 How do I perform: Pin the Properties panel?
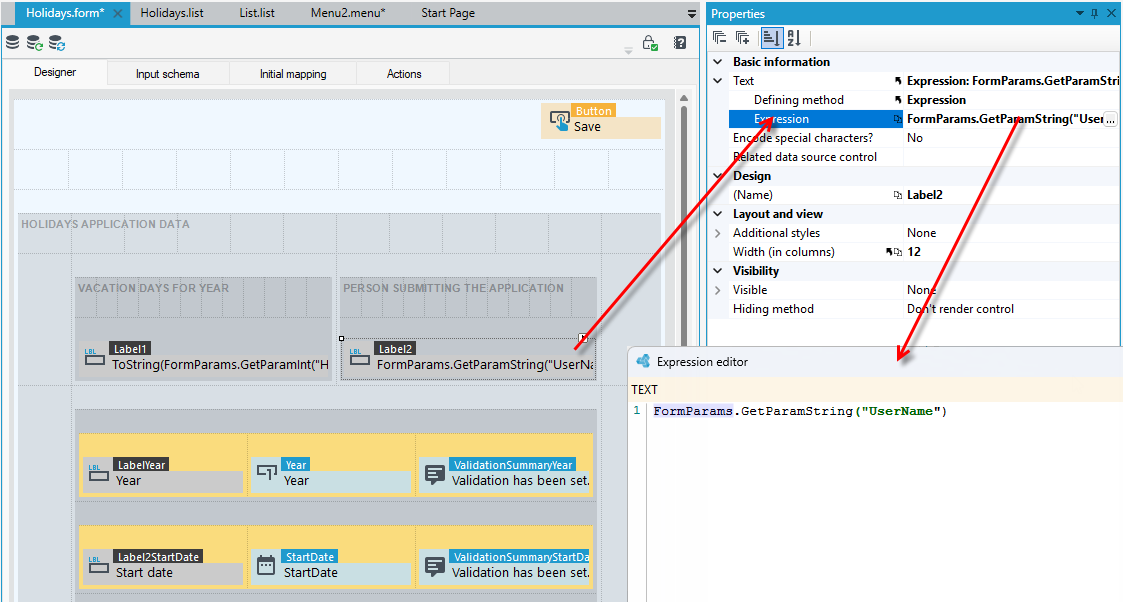tap(1094, 14)
